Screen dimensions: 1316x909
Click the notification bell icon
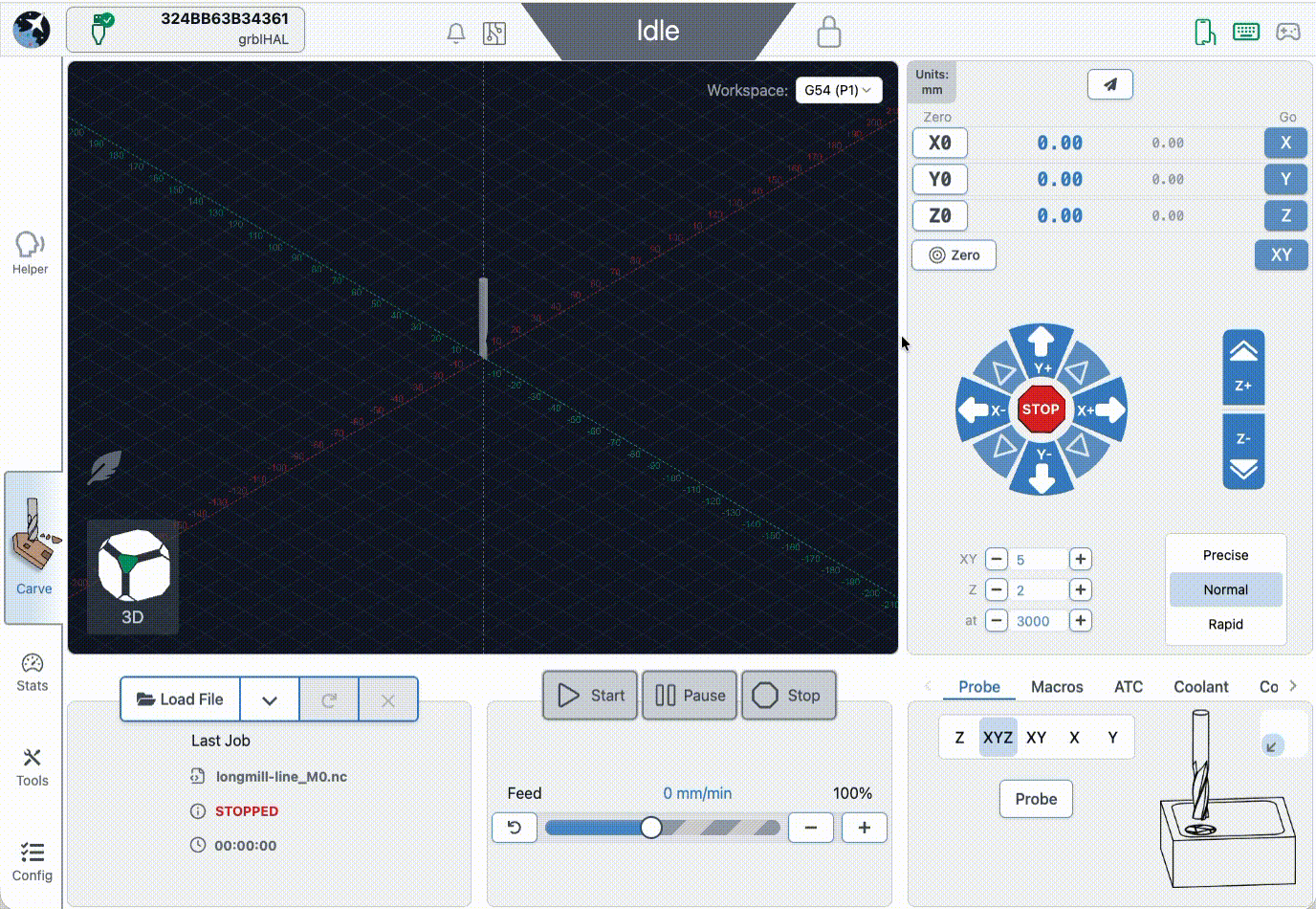pyautogui.click(x=456, y=33)
